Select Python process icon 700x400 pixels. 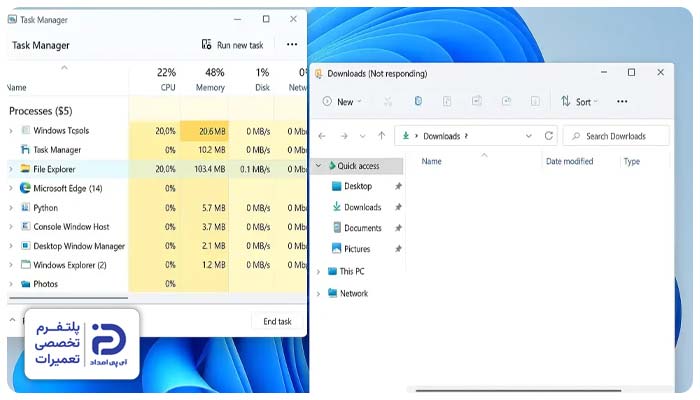coord(25,208)
